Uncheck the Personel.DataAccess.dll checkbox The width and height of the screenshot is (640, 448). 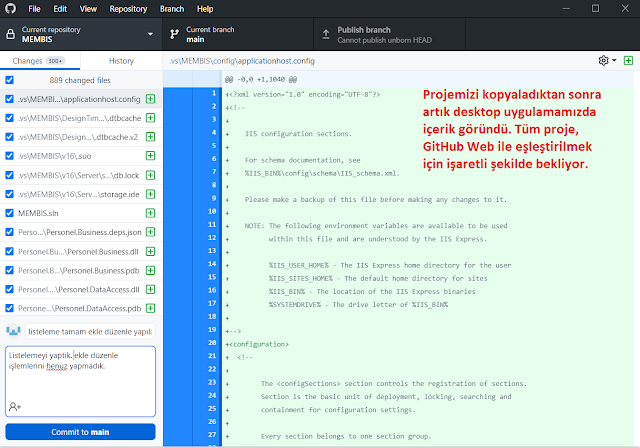[x=9, y=289]
